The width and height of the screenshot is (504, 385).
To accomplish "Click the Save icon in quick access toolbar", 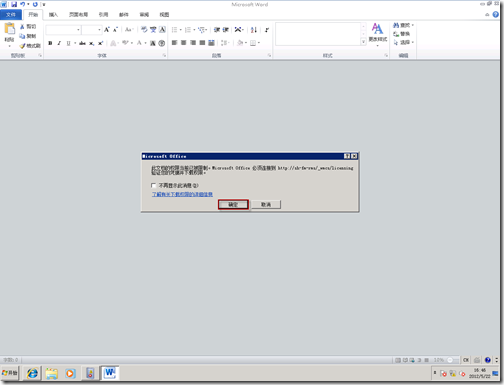I will coord(14,4).
